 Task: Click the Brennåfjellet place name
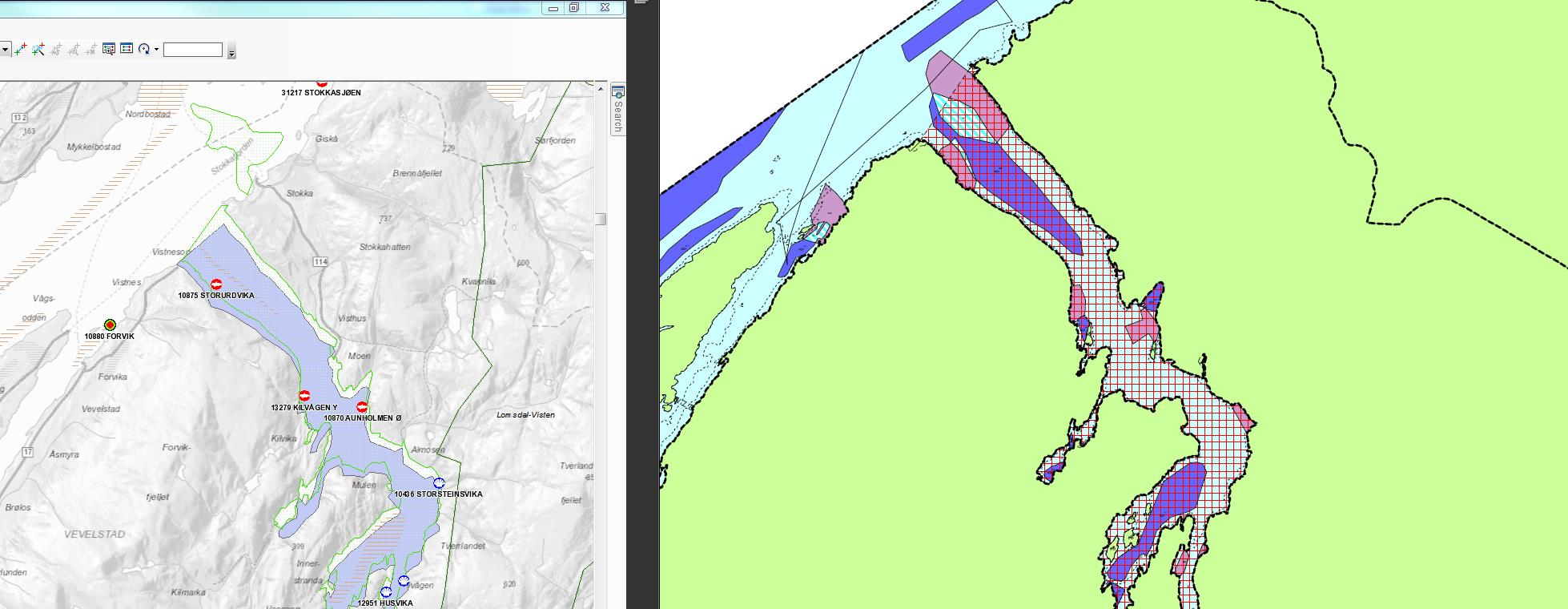pyautogui.click(x=417, y=173)
